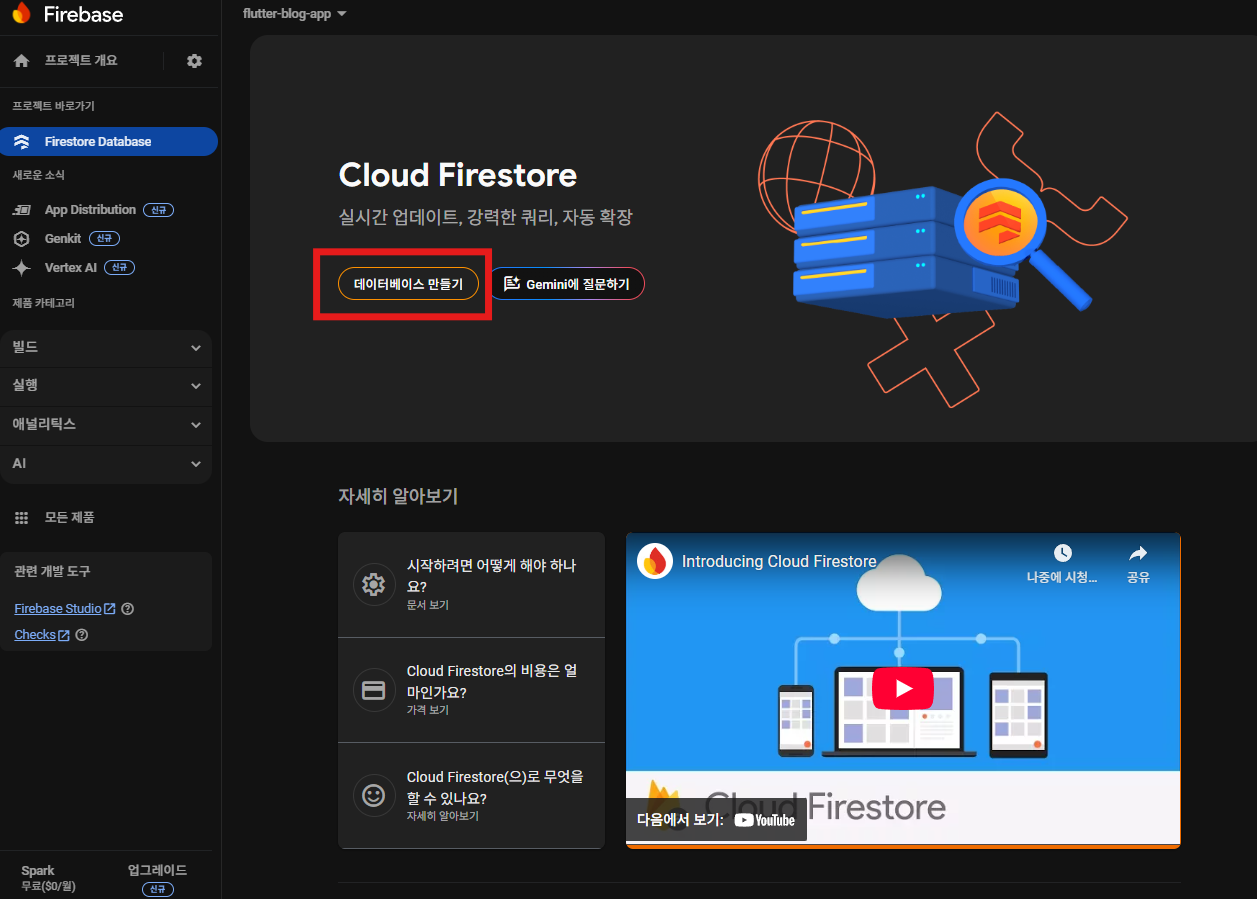Click 자세히 알아보기 link in card
Screen dimensions: 1257x899
pyautogui.click(x=443, y=816)
